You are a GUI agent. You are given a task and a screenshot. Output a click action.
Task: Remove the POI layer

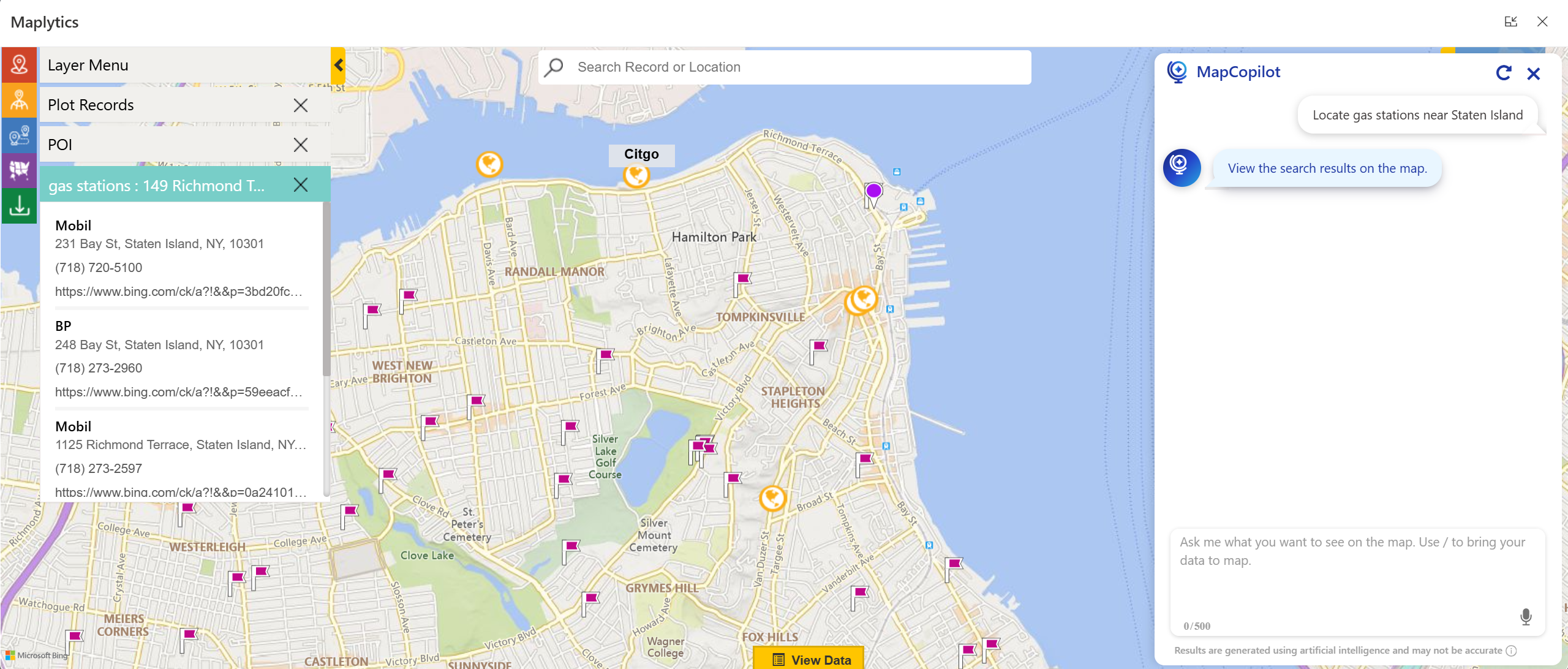[301, 145]
